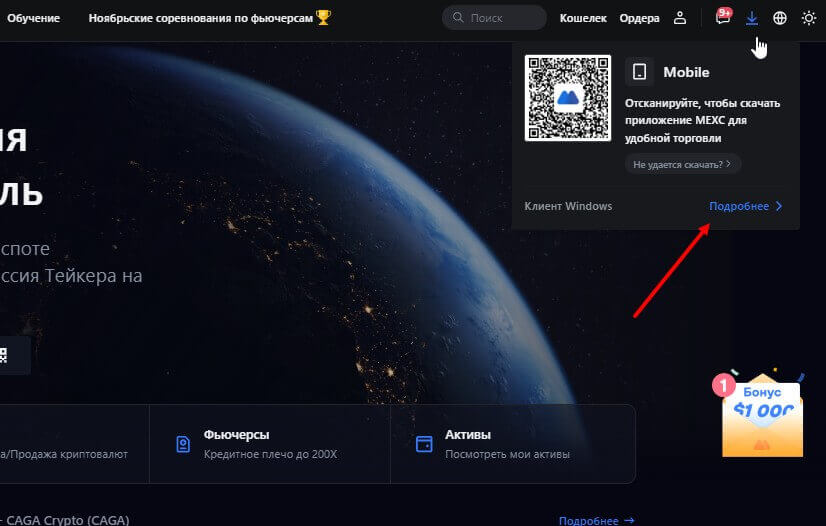The height and width of the screenshot is (526, 826).
Task: Open Ноябрьские соревнования по фьючерсам
Action: [200, 18]
